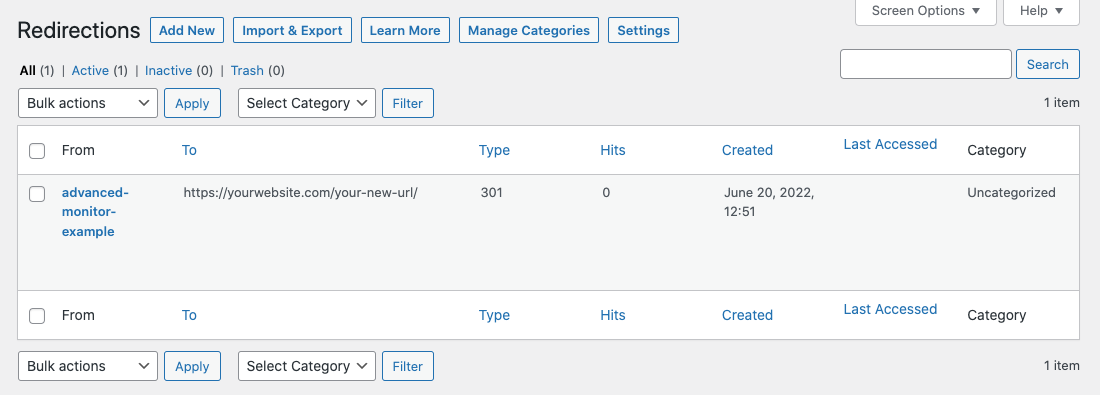Click the Hits value 0
The image size is (1100, 395).
click(606, 192)
